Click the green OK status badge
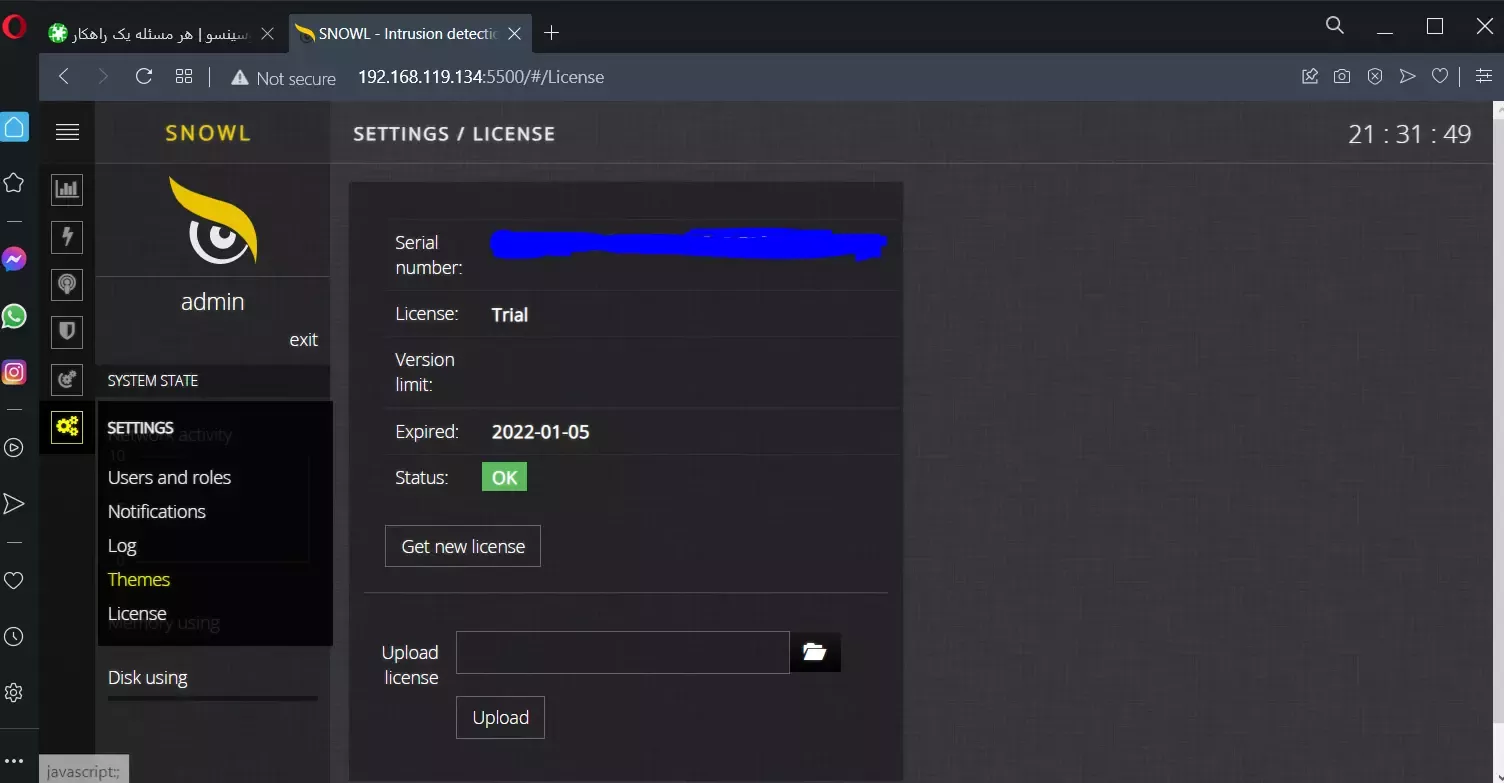The width and height of the screenshot is (1504, 783). coord(504,477)
